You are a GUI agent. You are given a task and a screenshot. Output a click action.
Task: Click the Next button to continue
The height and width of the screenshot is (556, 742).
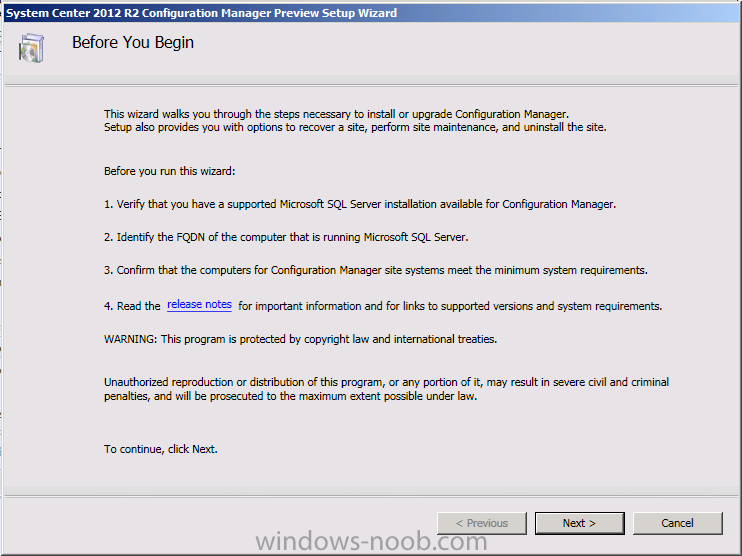tap(579, 523)
